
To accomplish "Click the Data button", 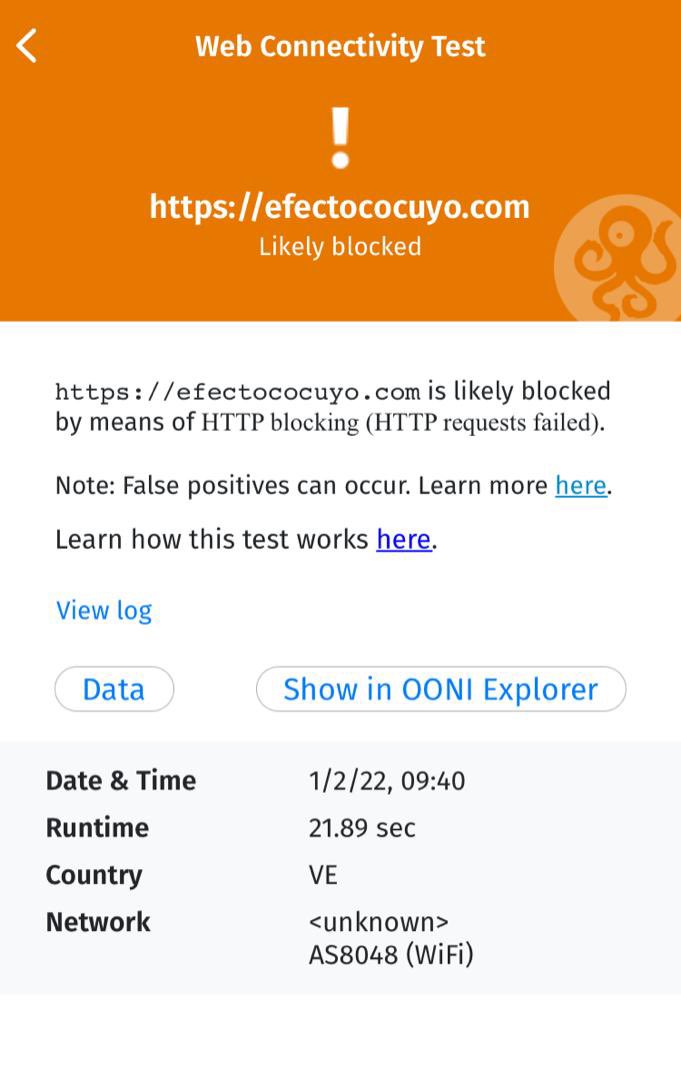I will tap(114, 689).
